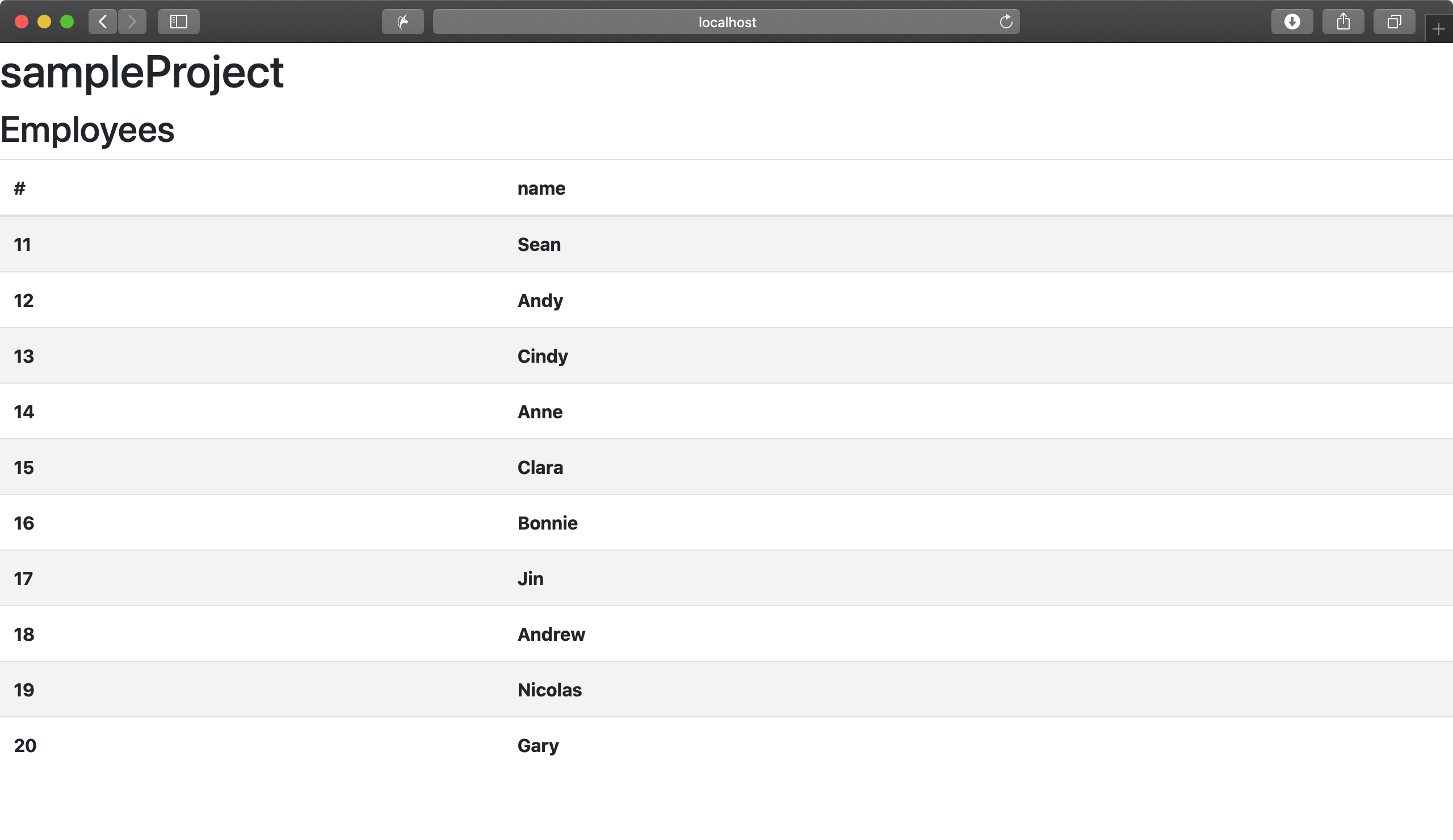Go back to the previous page
The width and height of the screenshot is (1453, 840).
[103, 22]
